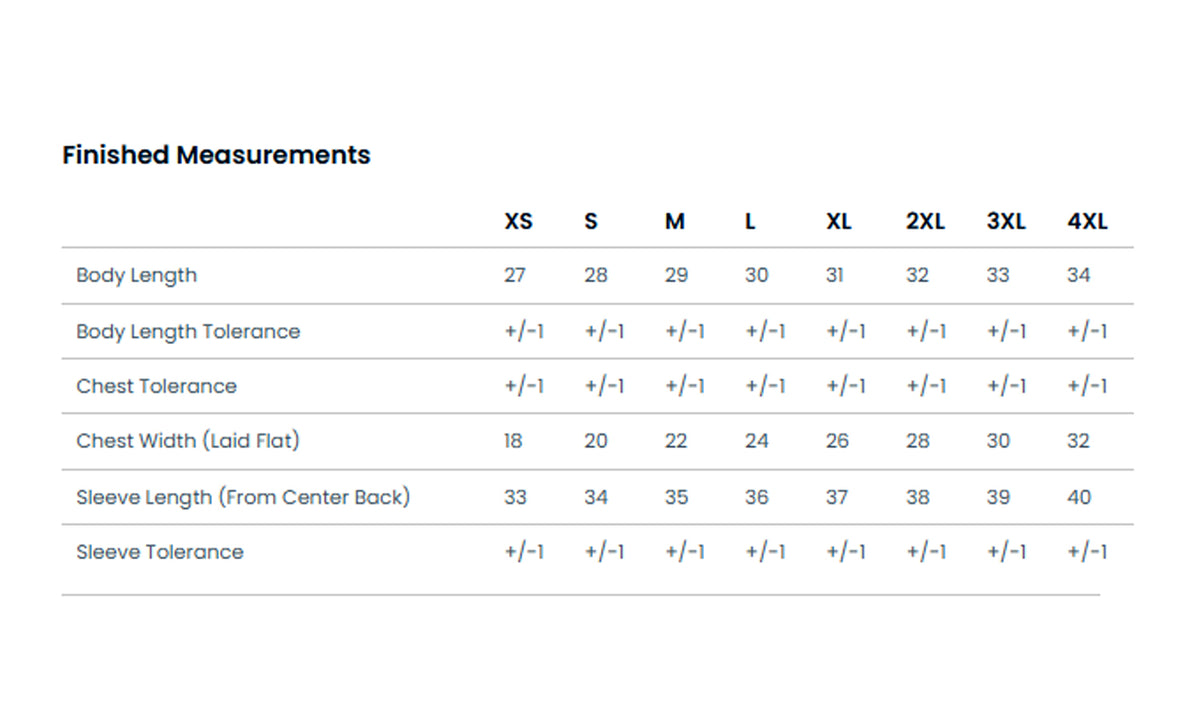Select the 3XL size column header
1200x720 pixels.
pos(1006,222)
